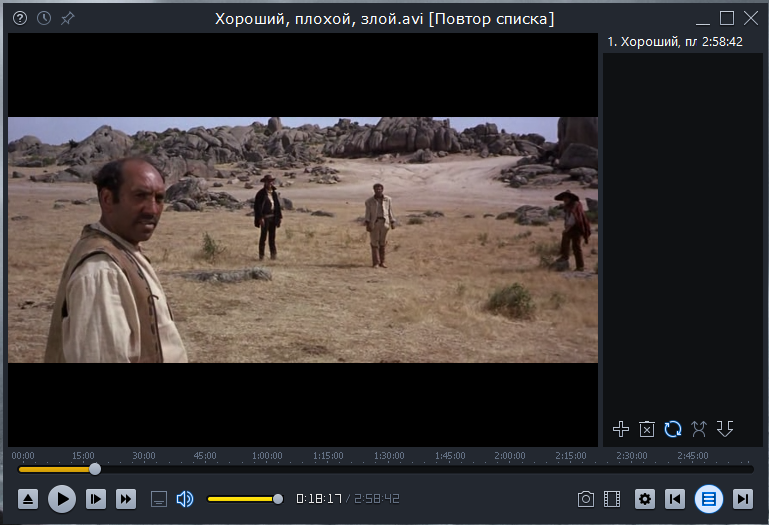
Task: Seek to the 2:45:00 timeline marker
Action: tap(693, 456)
